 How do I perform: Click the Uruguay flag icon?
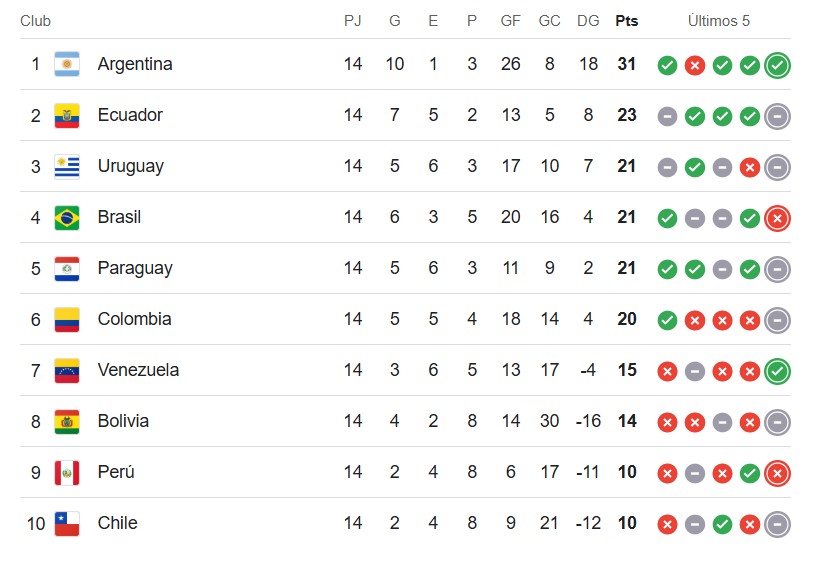[x=67, y=166]
